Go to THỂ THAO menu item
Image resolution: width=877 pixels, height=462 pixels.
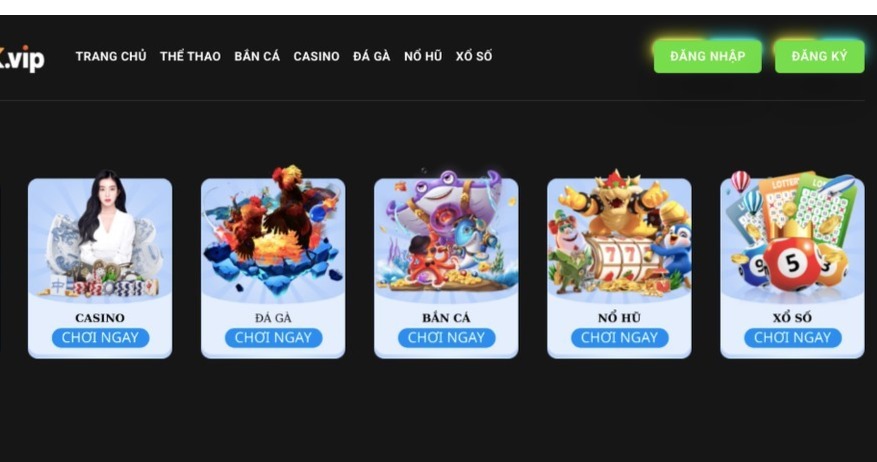point(190,56)
